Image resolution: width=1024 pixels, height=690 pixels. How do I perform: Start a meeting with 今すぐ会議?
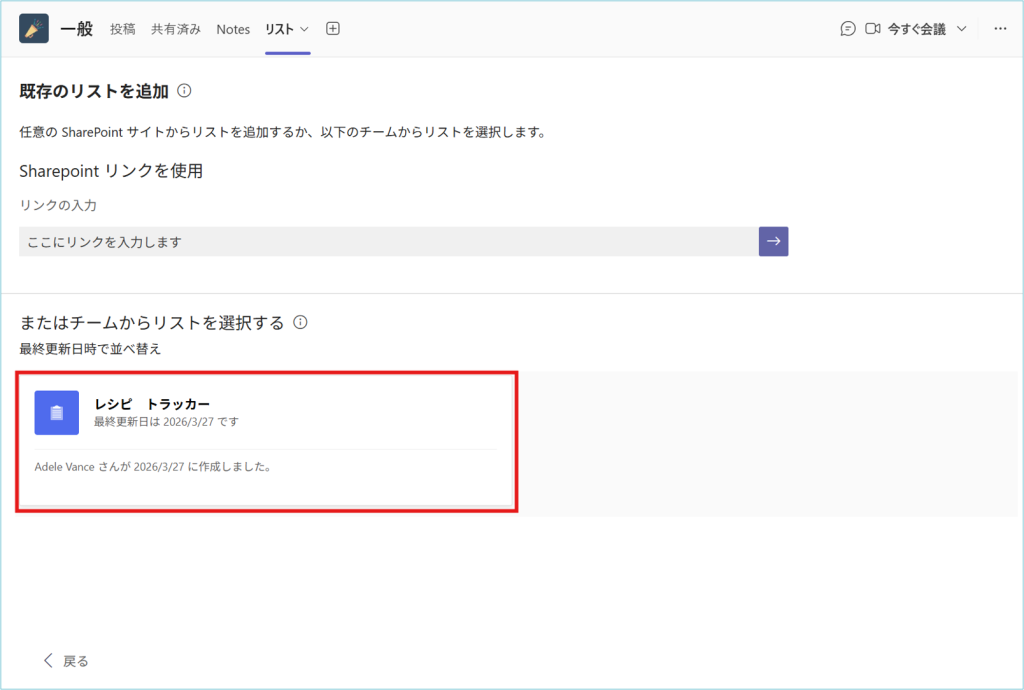pyautogui.click(x=917, y=29)
